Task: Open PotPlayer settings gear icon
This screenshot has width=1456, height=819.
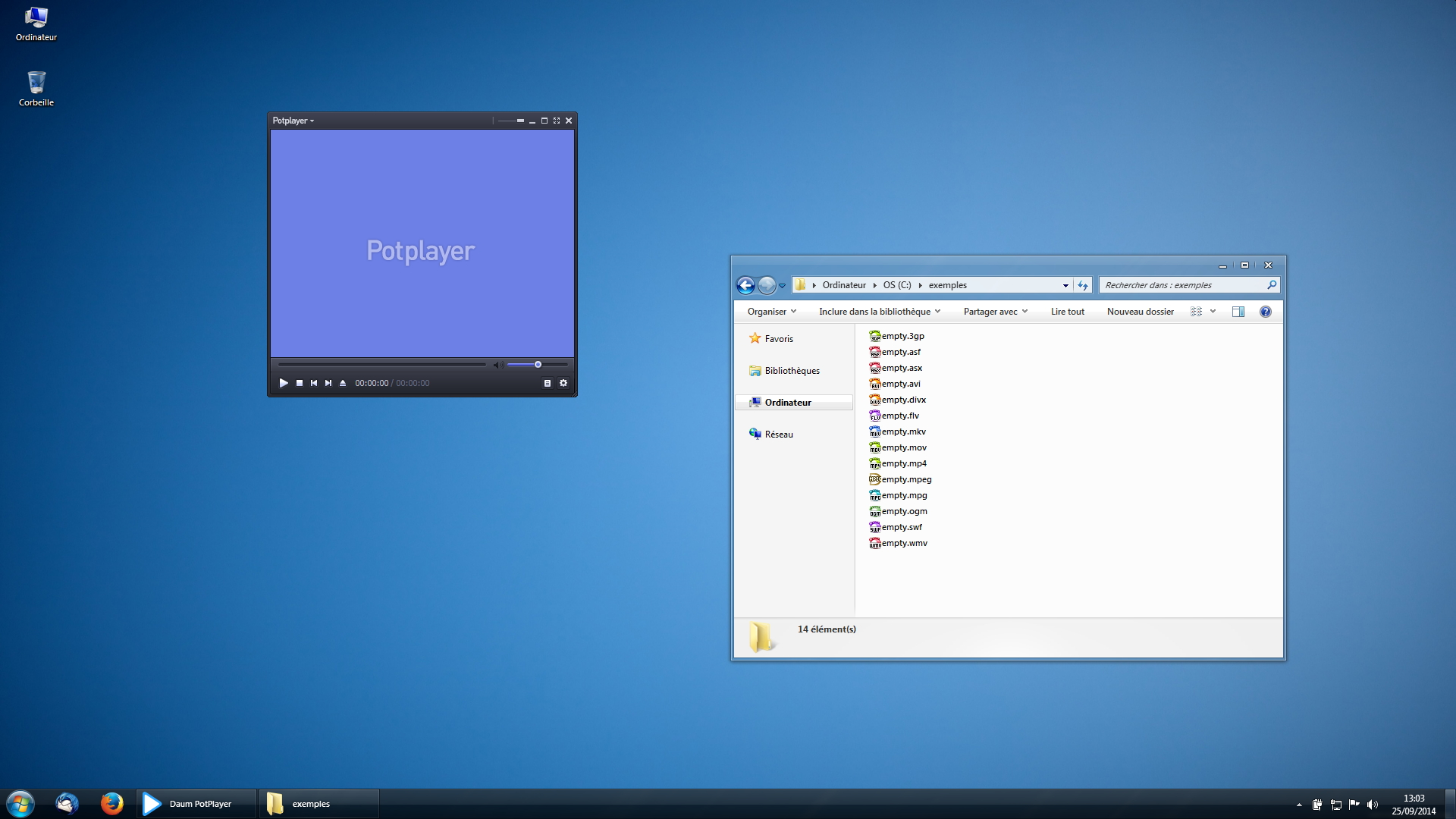Action: click(x=563, y=383)
